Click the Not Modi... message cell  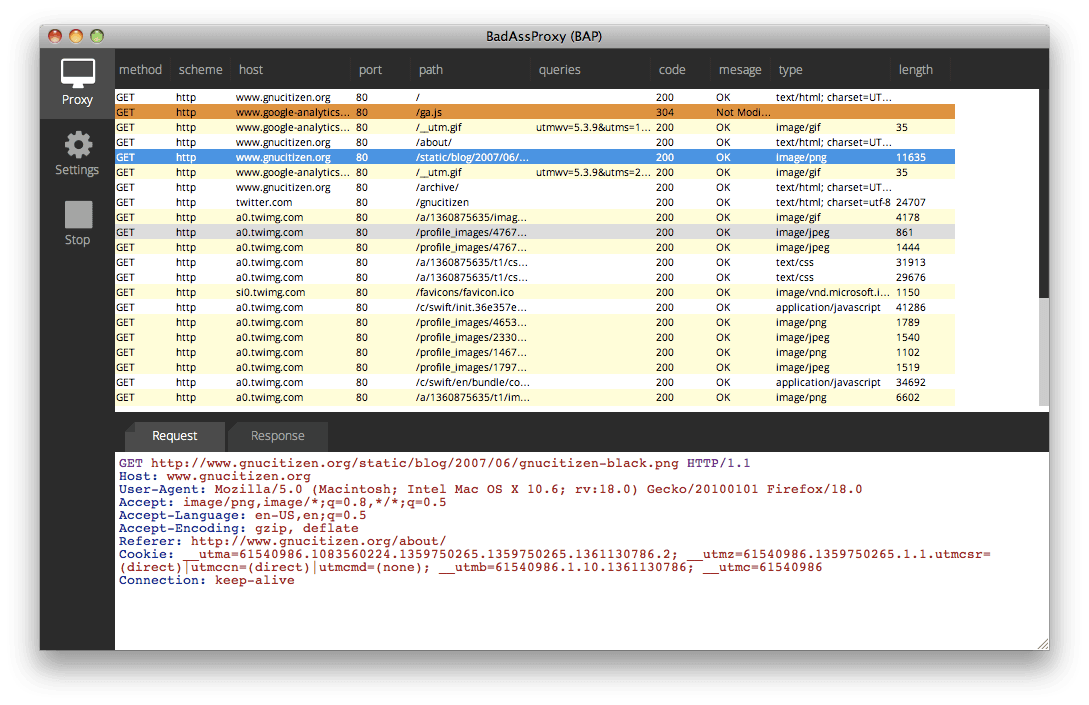742,113
